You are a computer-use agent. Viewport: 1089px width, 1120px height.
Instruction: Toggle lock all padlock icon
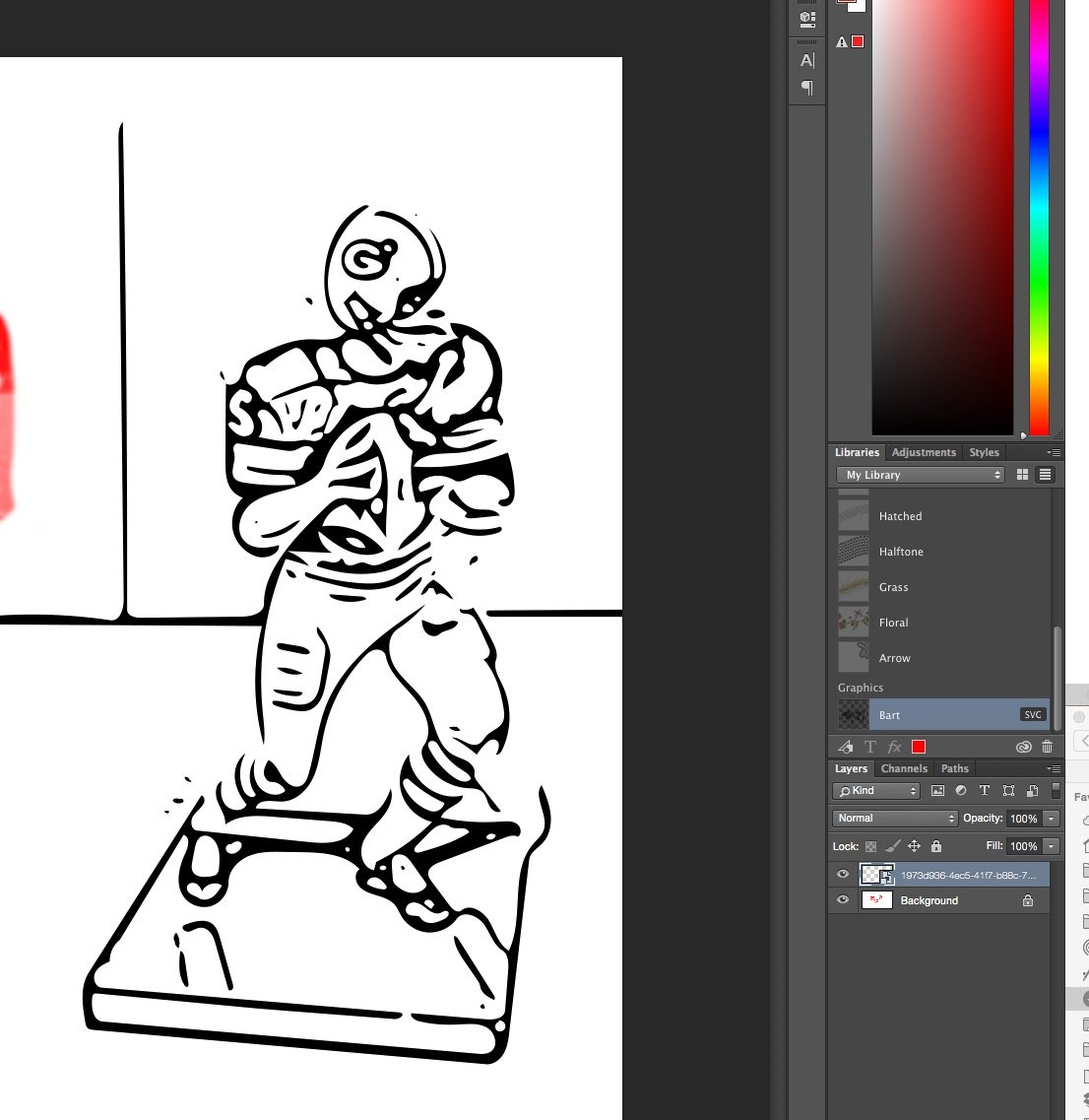coord(936,846)
